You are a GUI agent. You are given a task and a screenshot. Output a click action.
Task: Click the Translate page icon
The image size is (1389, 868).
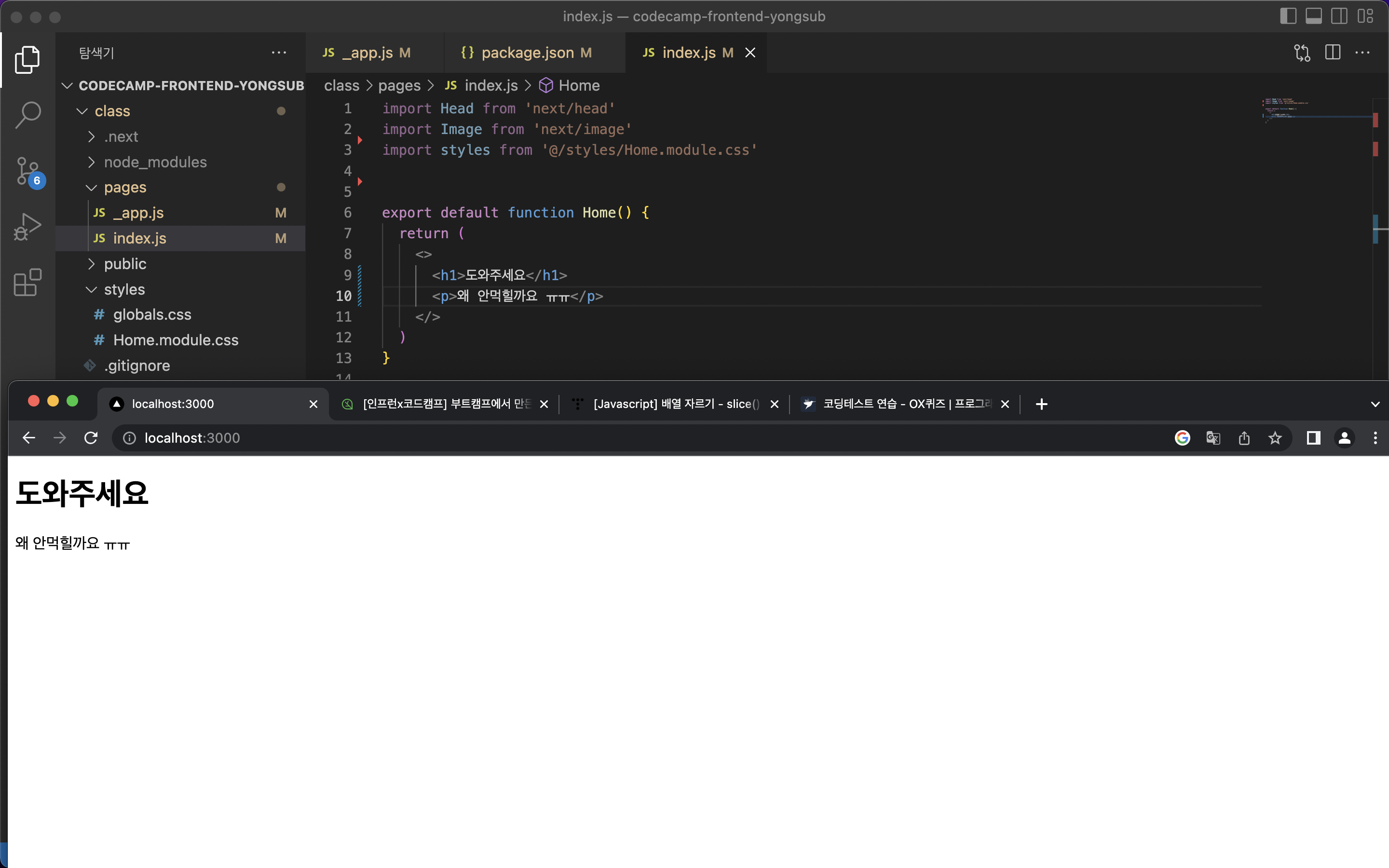(x=1213, y=438)
